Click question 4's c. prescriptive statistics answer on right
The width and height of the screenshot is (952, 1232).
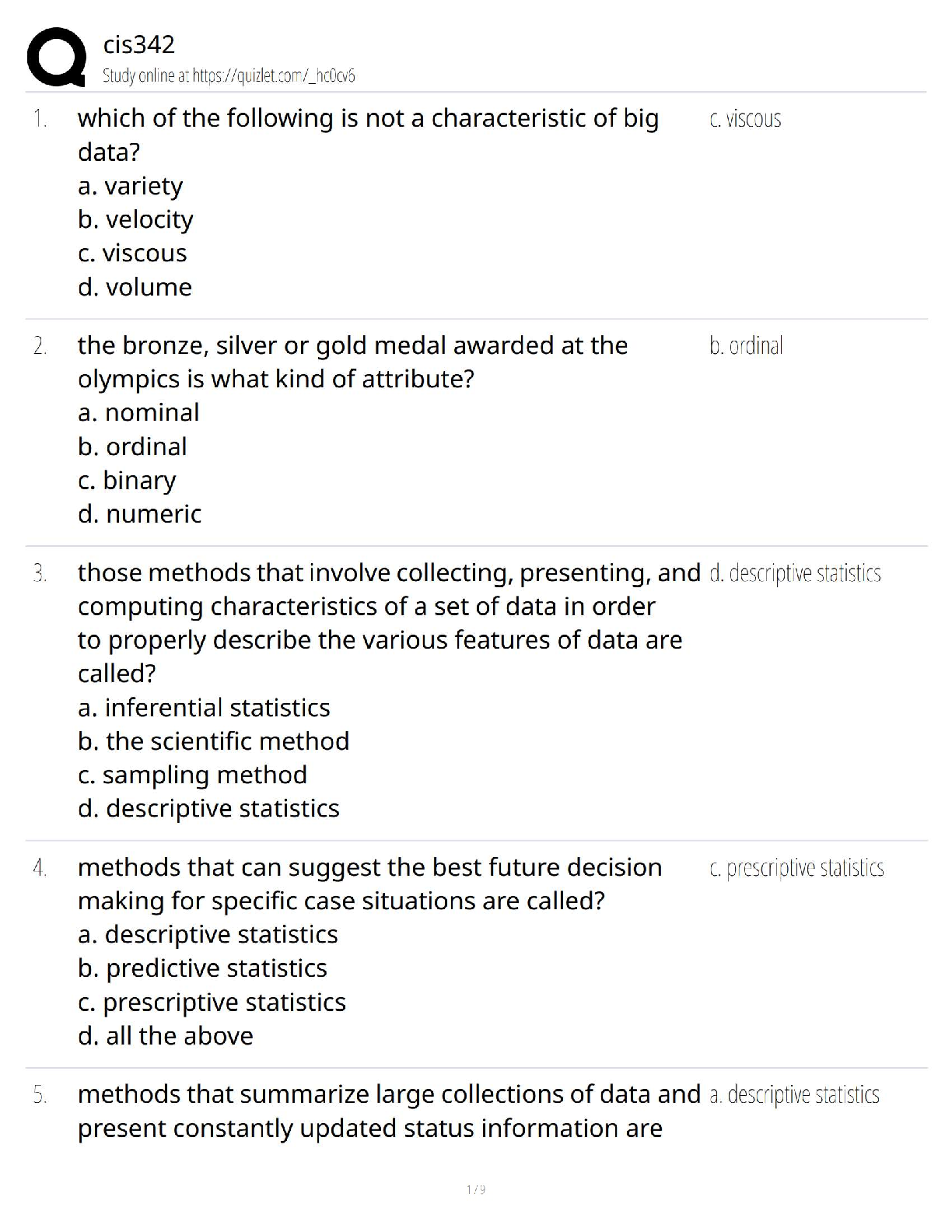[796, 868]
